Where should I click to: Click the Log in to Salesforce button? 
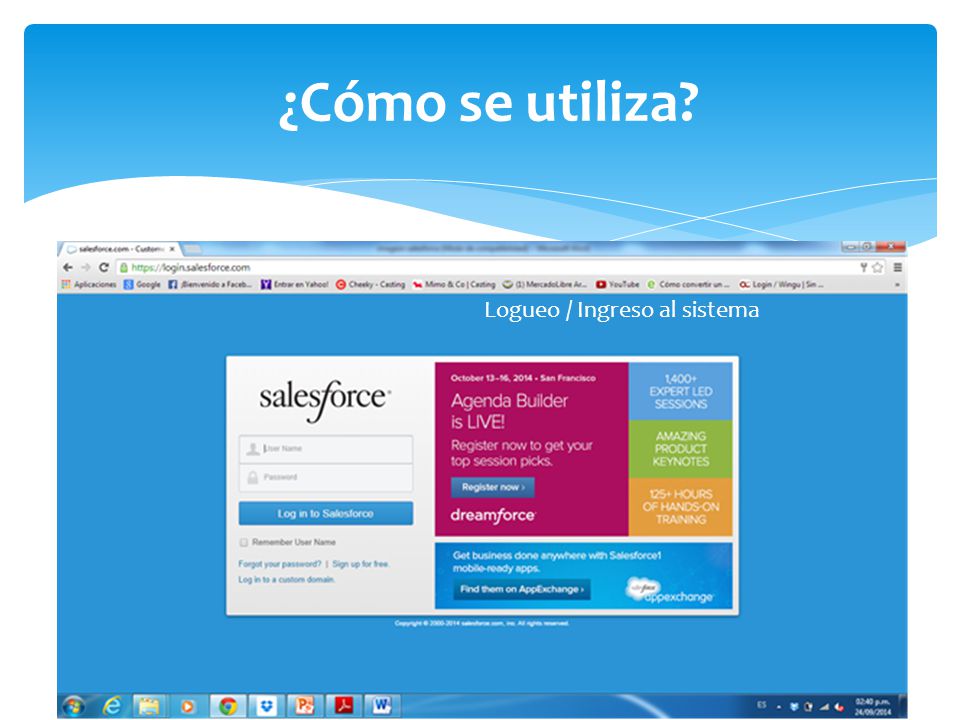[x=326, y=514]
